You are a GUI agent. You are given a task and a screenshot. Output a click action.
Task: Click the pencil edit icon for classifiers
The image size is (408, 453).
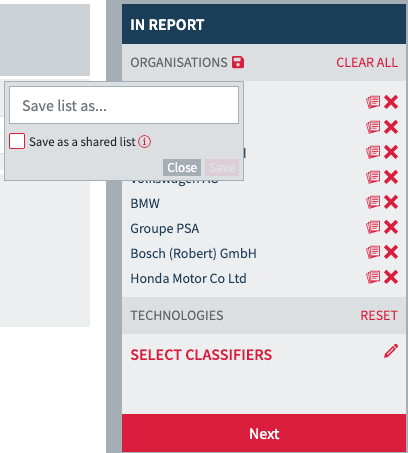tap(391, 351)
